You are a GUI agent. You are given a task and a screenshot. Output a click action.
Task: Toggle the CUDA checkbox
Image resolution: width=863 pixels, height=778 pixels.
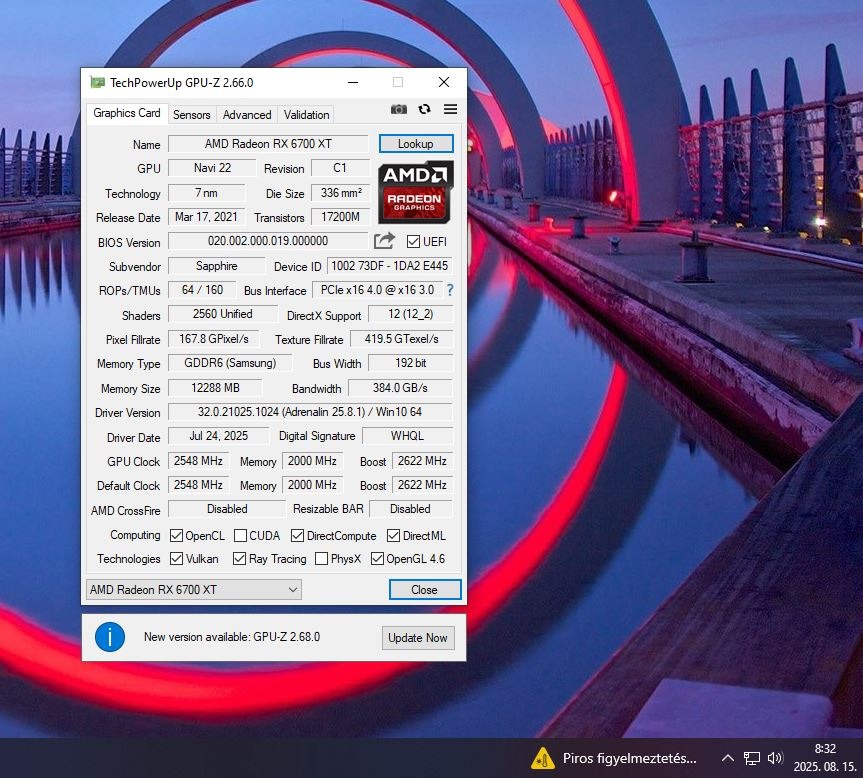click(x=240, y=535)
